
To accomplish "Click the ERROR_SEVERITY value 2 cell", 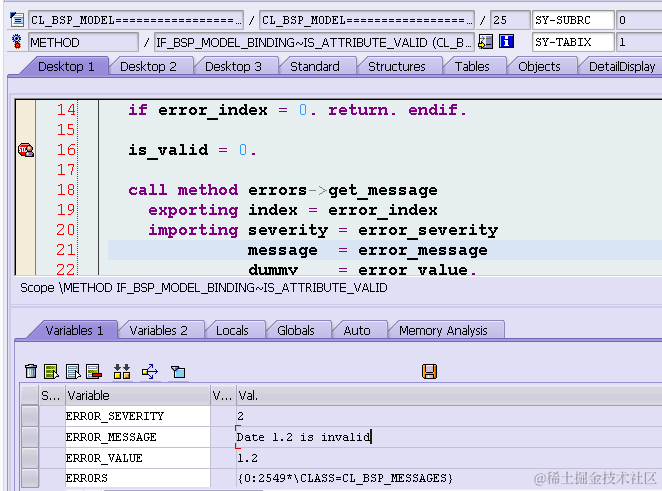I will click(x=449, y=416).
